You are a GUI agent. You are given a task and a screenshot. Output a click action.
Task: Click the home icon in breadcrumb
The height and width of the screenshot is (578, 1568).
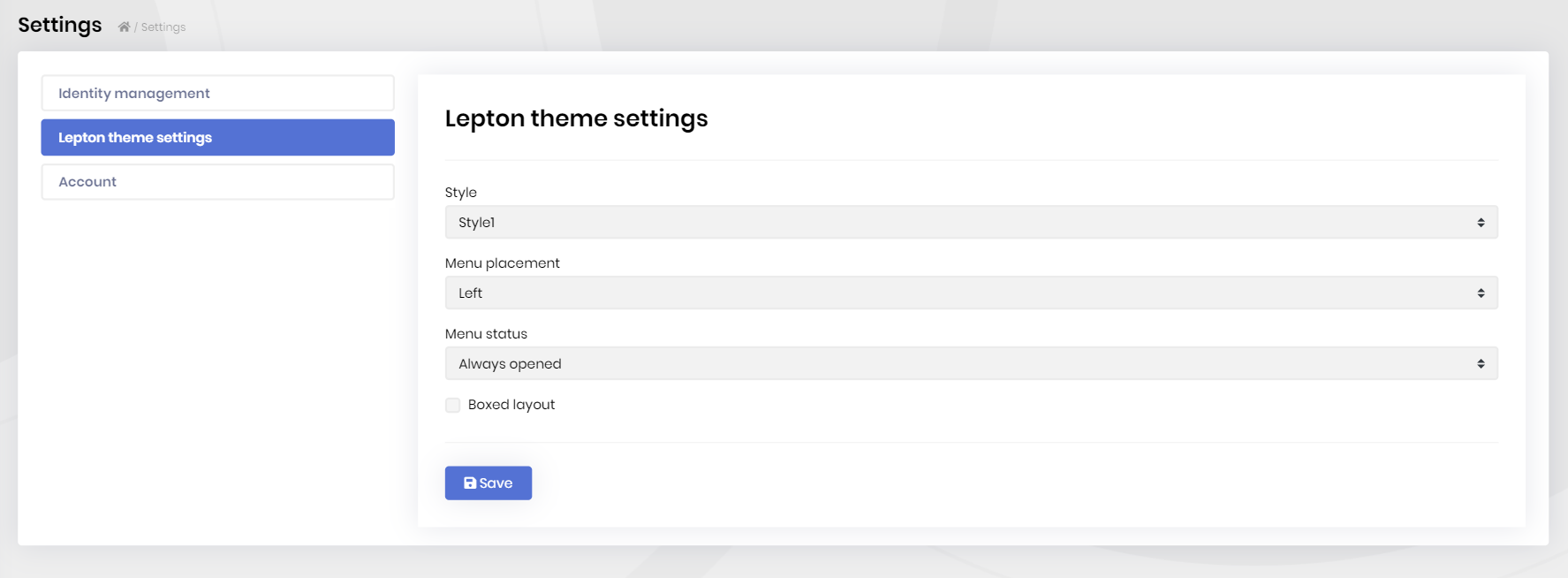[x=124, y=27]
